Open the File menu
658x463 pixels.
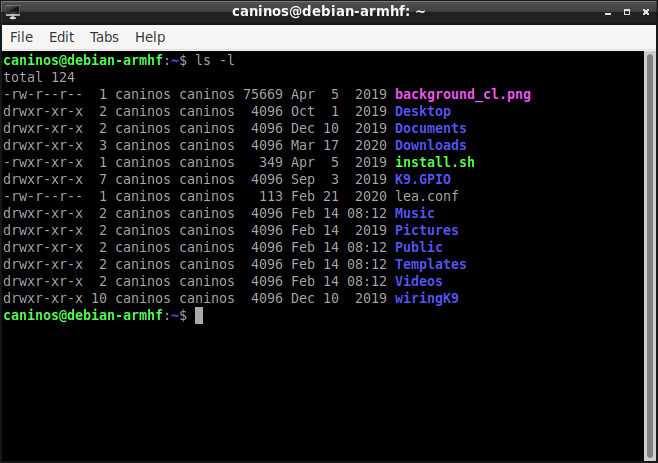21,37
